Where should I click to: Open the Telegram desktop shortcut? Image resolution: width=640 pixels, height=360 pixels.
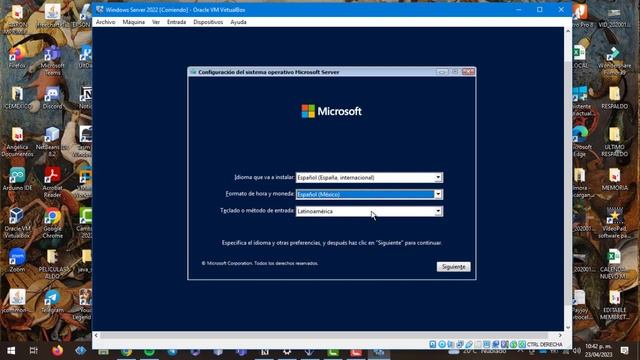pyautogui.click(x=52, y=302)
